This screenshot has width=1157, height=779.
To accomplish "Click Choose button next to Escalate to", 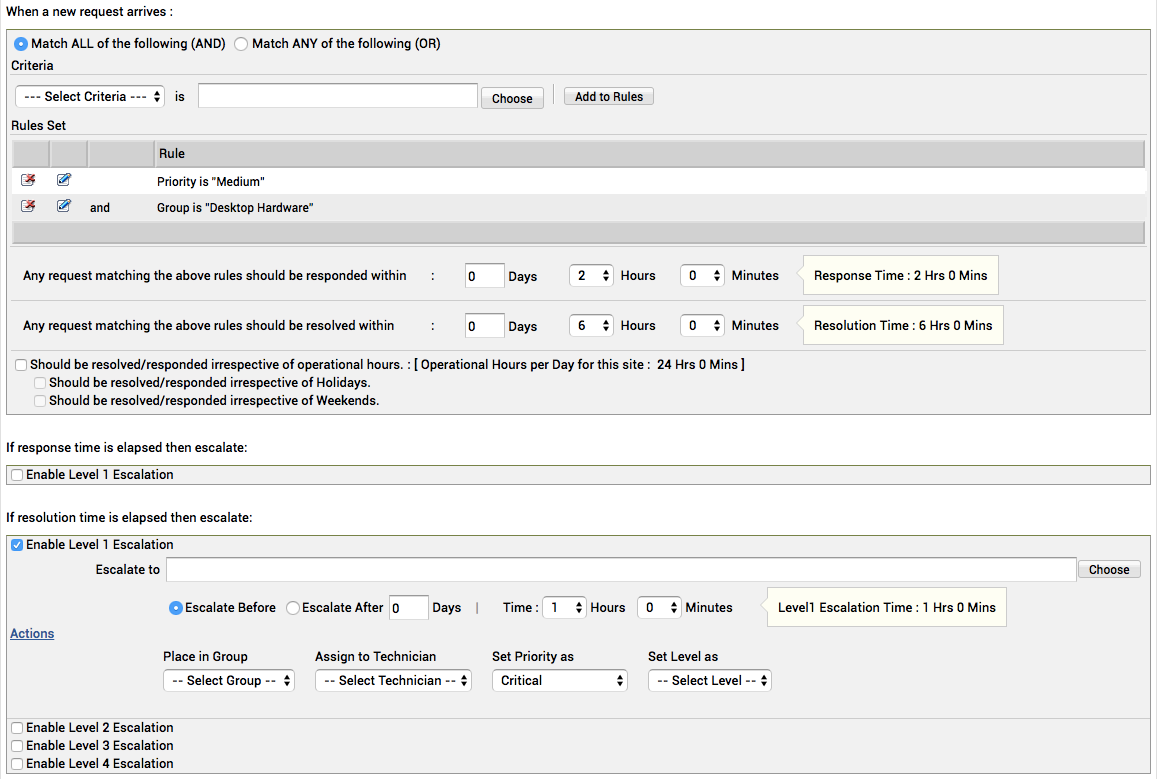I will (x=1109, y=570).
